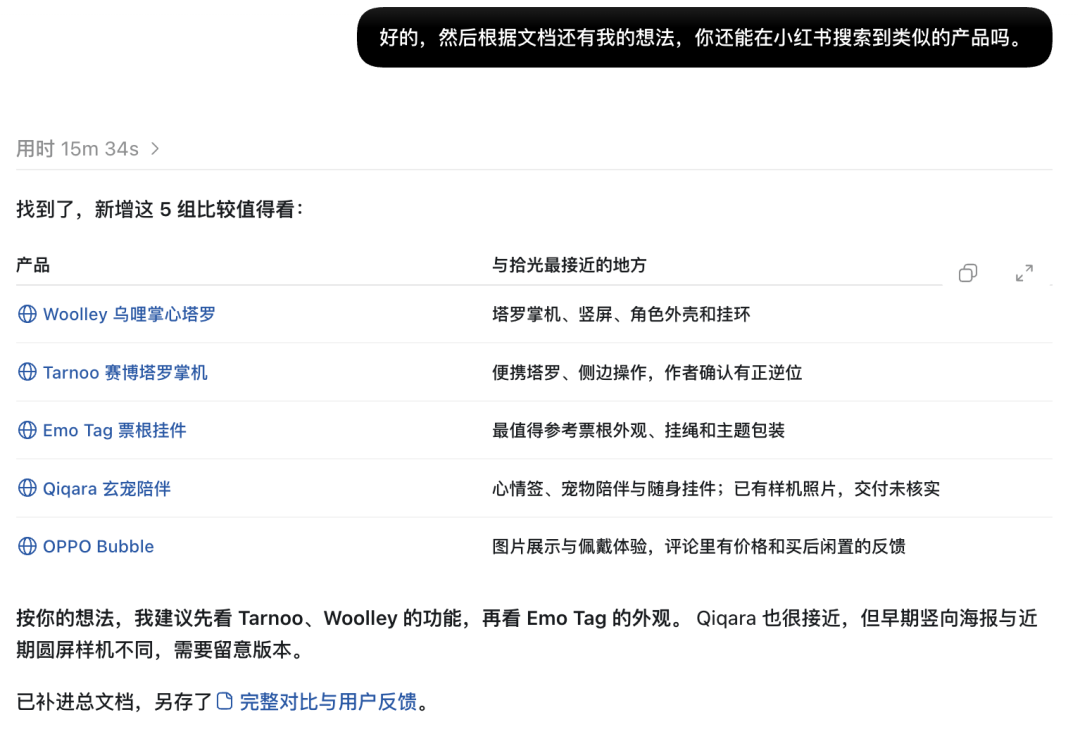
Task: Expand the table to full view
Action: pyautogui.click(x=1024, y=274)
